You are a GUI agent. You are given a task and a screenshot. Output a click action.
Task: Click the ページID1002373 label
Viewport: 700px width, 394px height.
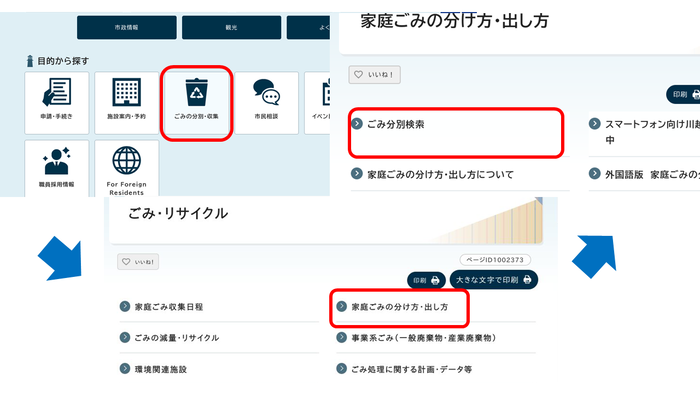click(495, 260)
